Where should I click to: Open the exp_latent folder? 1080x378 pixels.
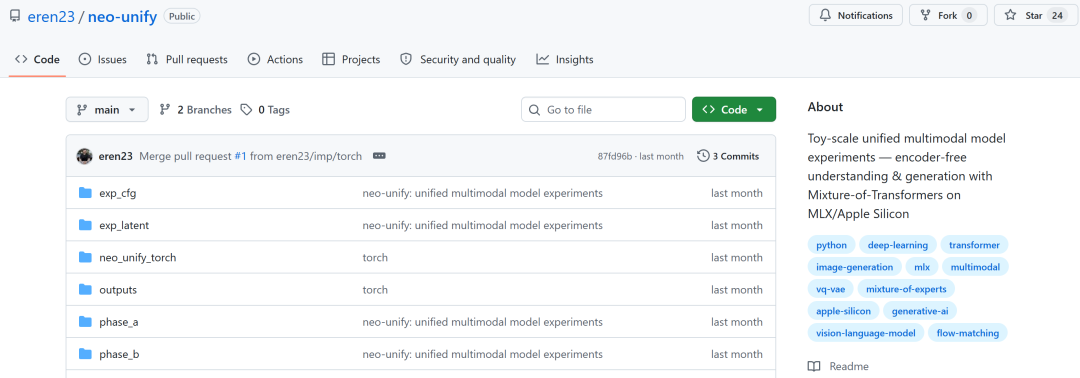coord(124,225)
